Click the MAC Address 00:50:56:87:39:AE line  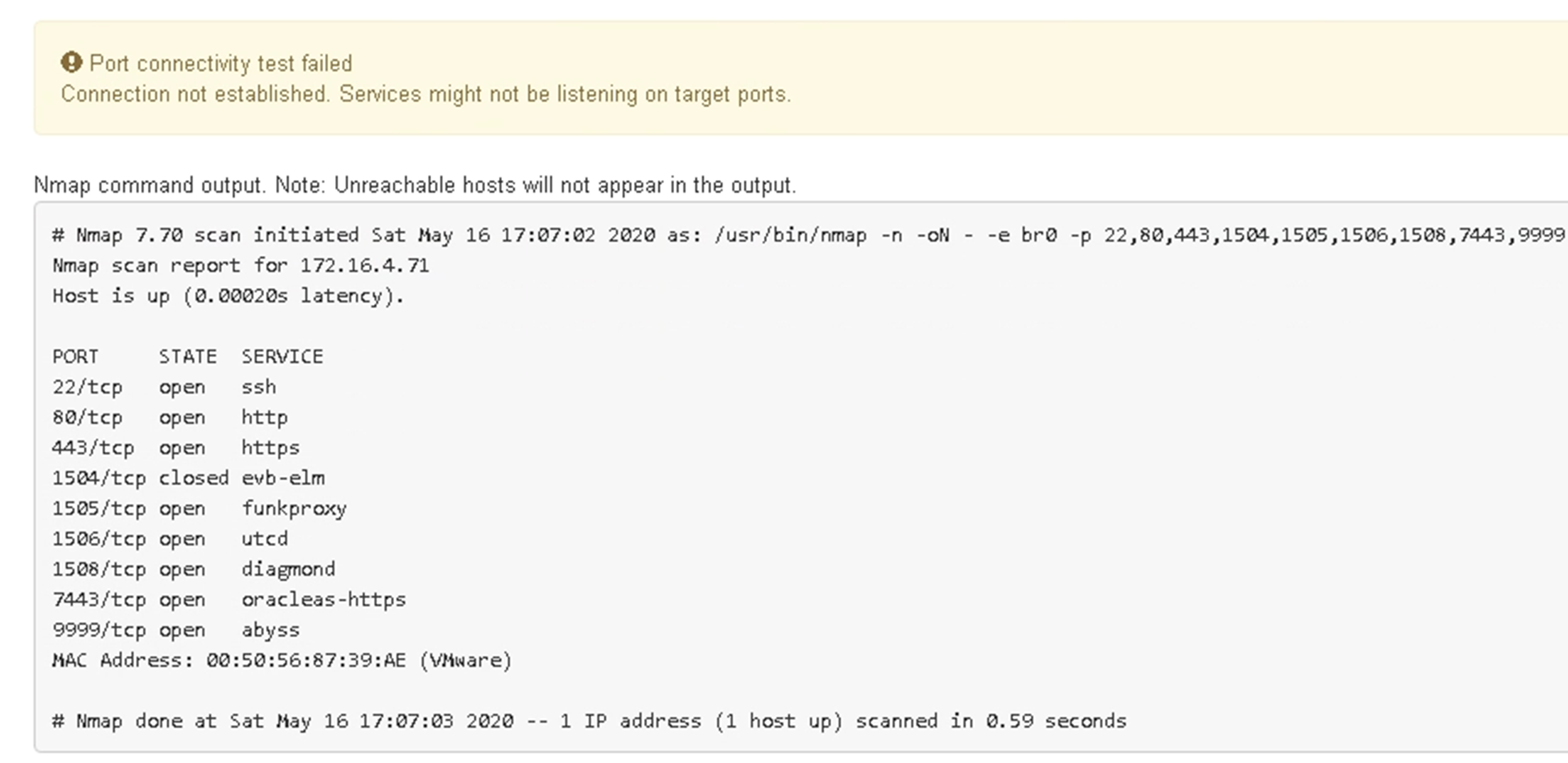282,661
